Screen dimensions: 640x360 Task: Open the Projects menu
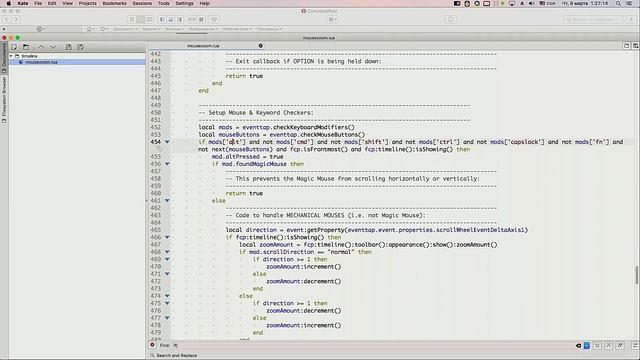tap(88, 3)
